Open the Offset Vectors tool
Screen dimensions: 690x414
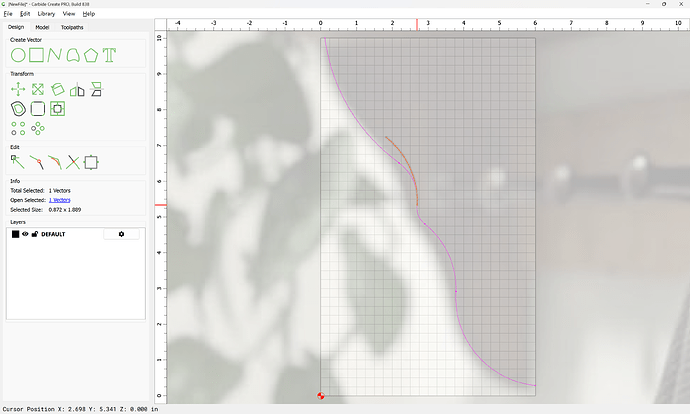[x=17, y=108]
